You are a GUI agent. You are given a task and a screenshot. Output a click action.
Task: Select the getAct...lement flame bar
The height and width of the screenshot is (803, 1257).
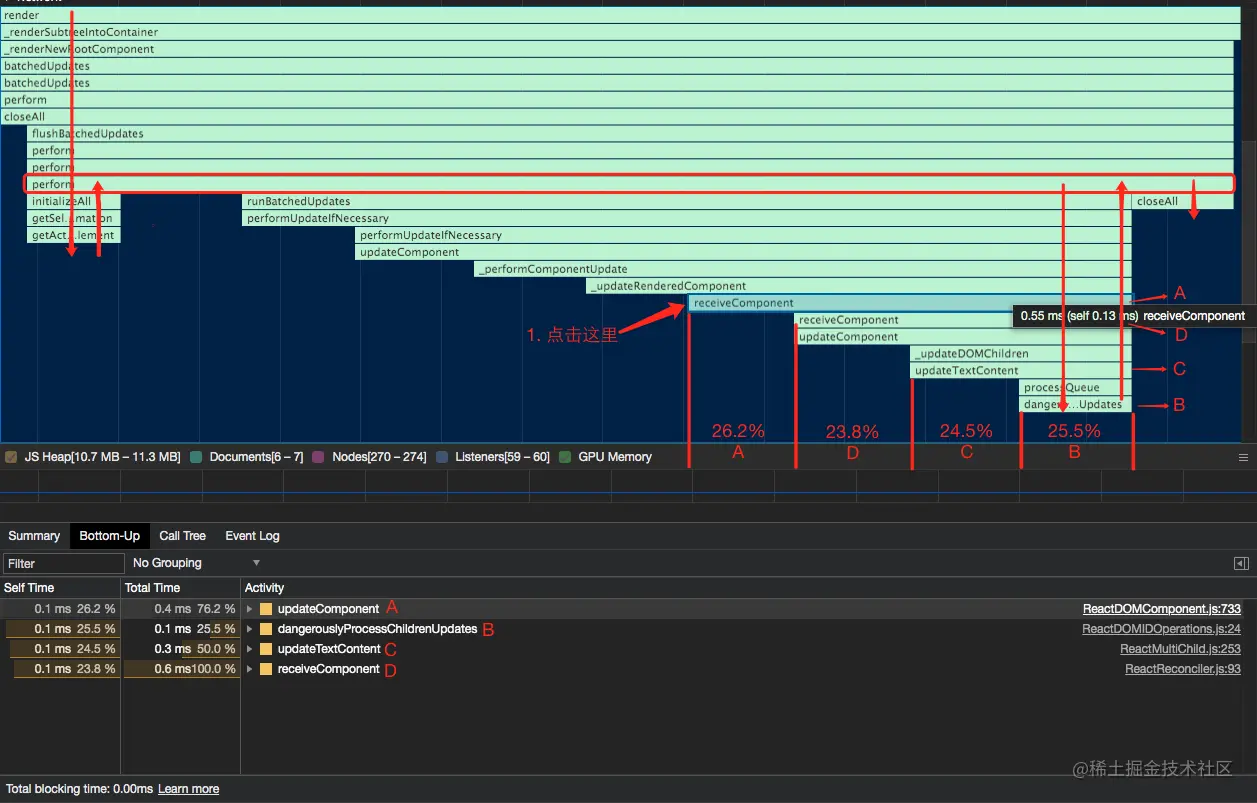tap(73, 235)
